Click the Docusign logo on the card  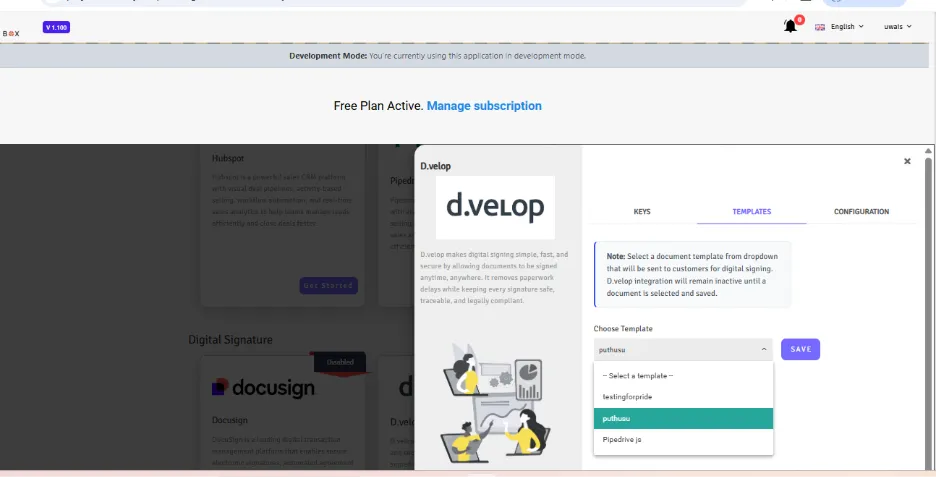point(263,387)
